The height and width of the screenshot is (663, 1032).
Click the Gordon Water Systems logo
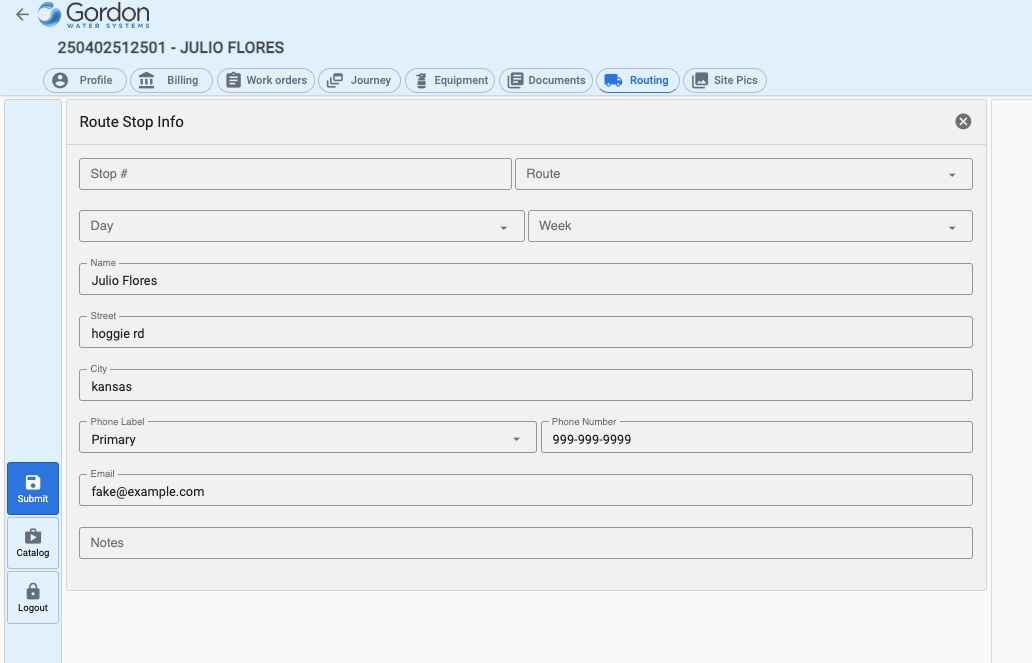click(94, 15)
